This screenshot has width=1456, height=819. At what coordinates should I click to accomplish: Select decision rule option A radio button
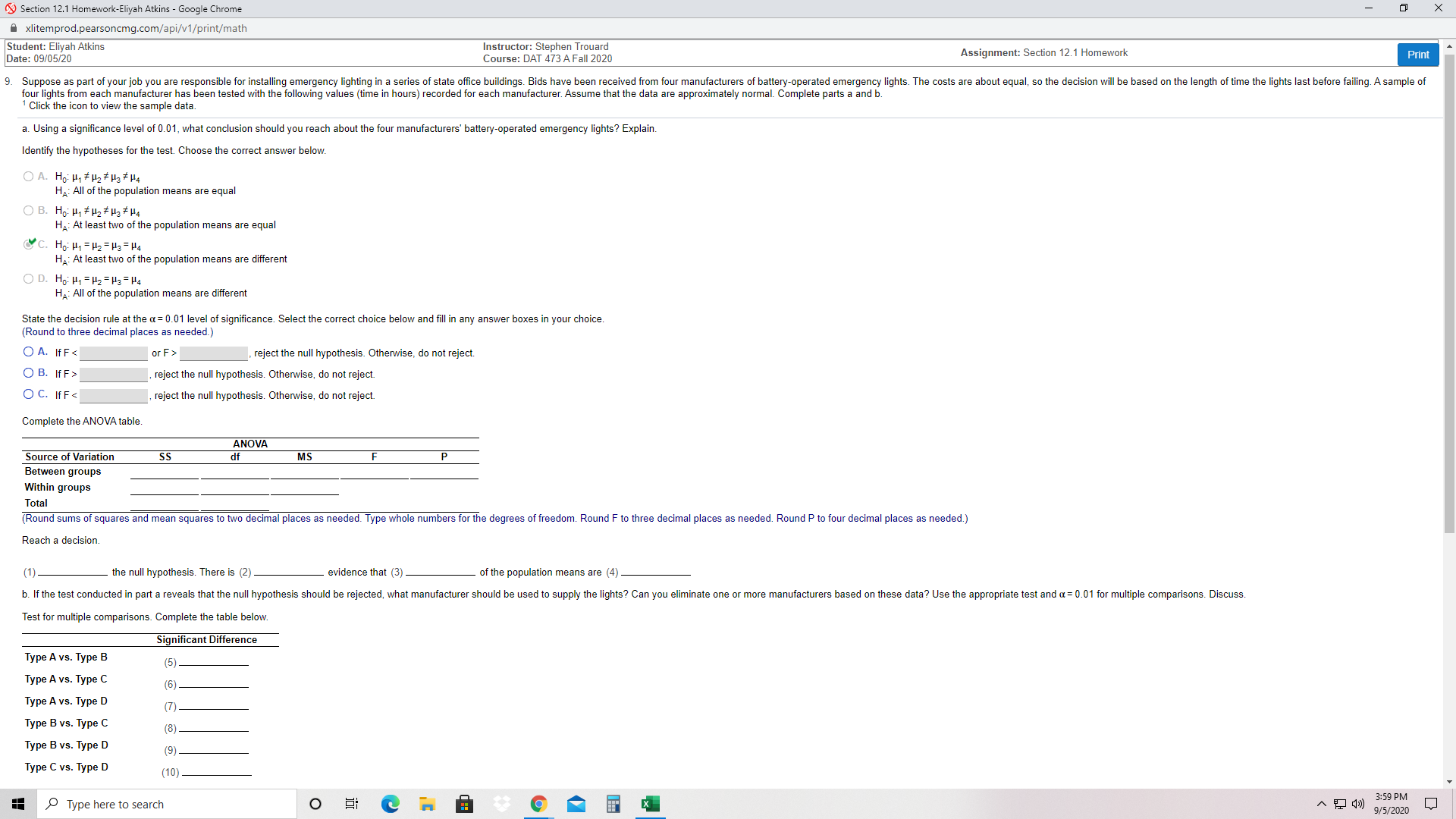pos(28,352)
